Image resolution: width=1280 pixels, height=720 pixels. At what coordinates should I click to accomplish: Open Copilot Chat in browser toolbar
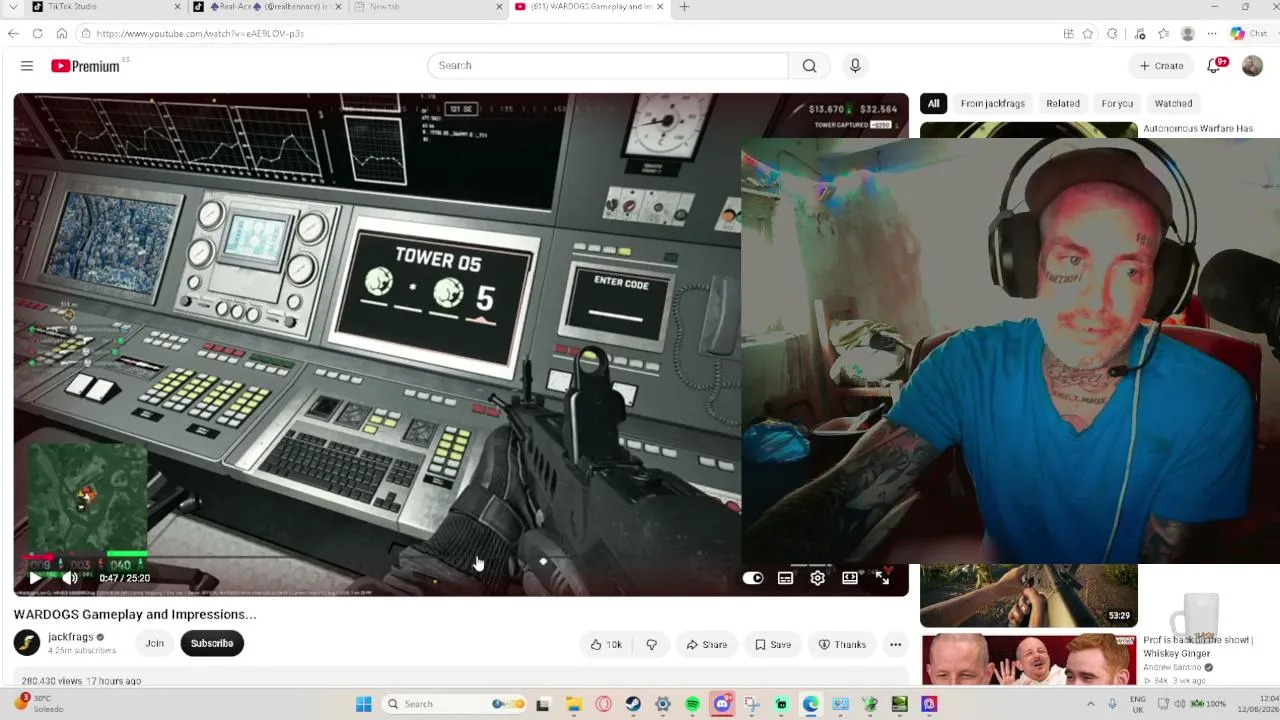tap(1249, 33)
